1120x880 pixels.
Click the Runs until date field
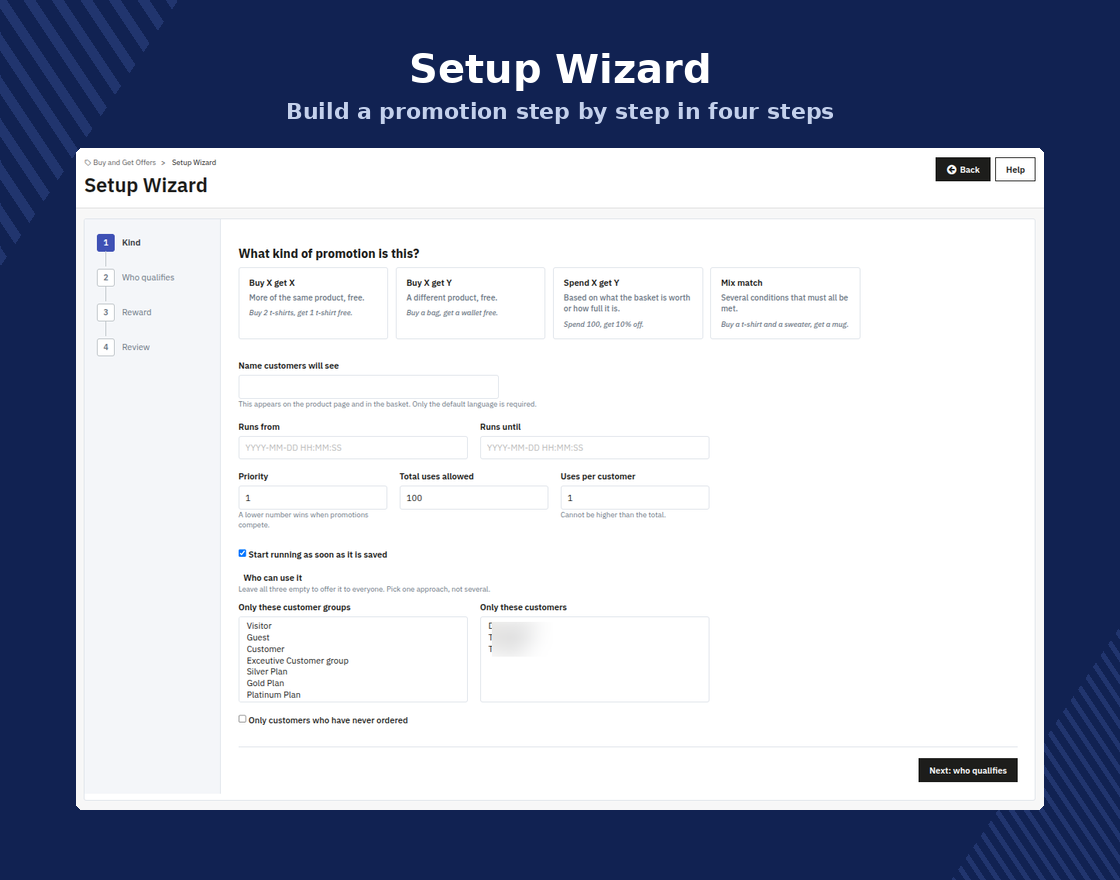[x=594, y=448]
